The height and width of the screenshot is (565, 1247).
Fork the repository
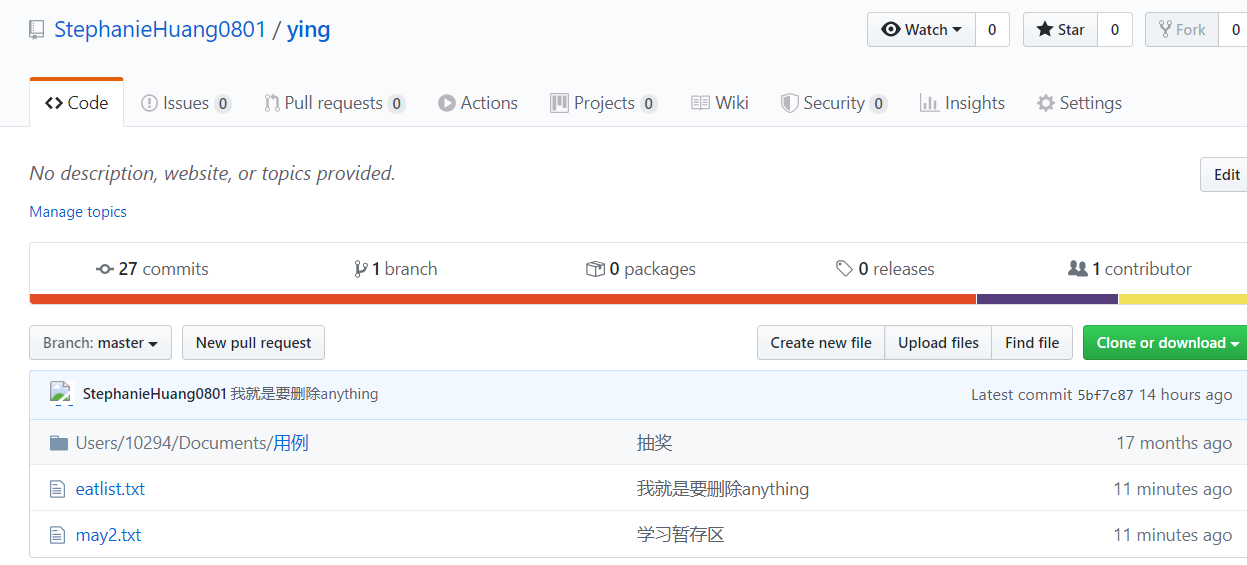1182,29
